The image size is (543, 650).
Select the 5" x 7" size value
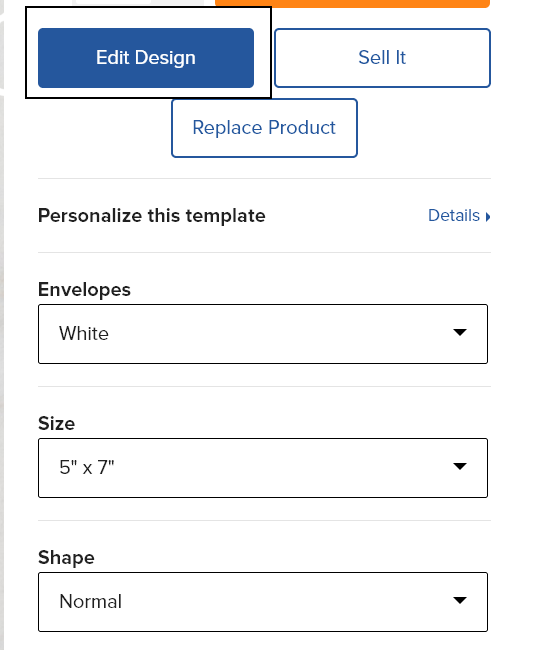pos(87,468)
